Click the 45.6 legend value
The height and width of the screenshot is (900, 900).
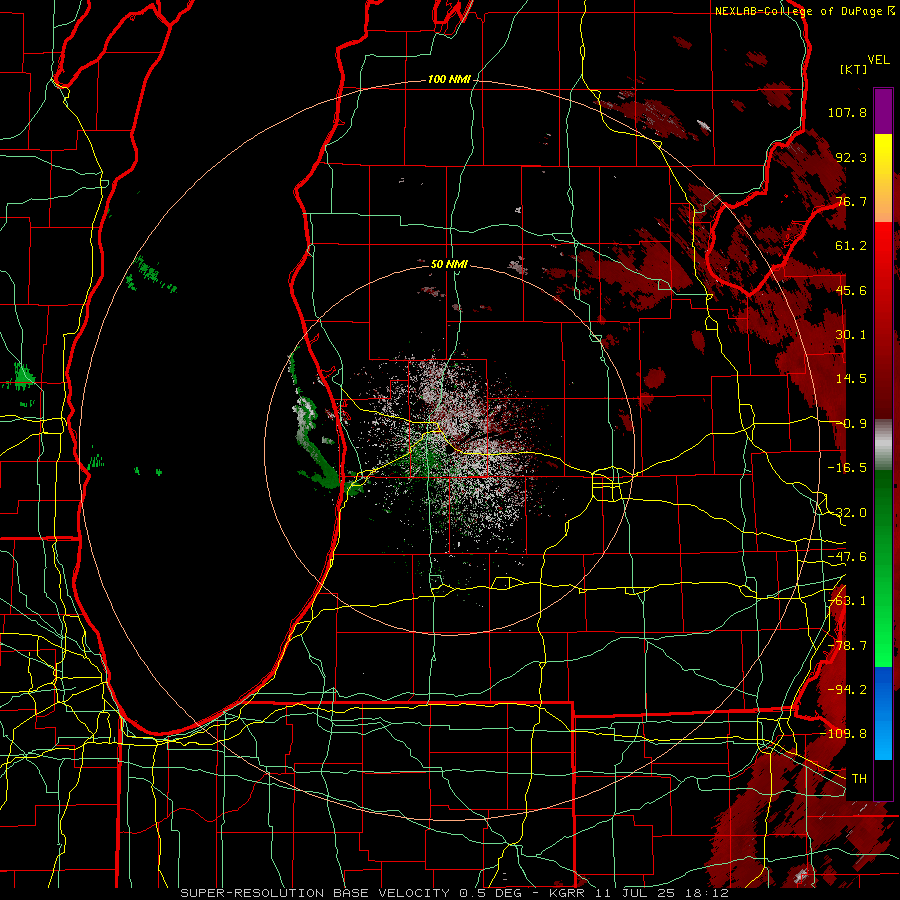pos(851,290)
